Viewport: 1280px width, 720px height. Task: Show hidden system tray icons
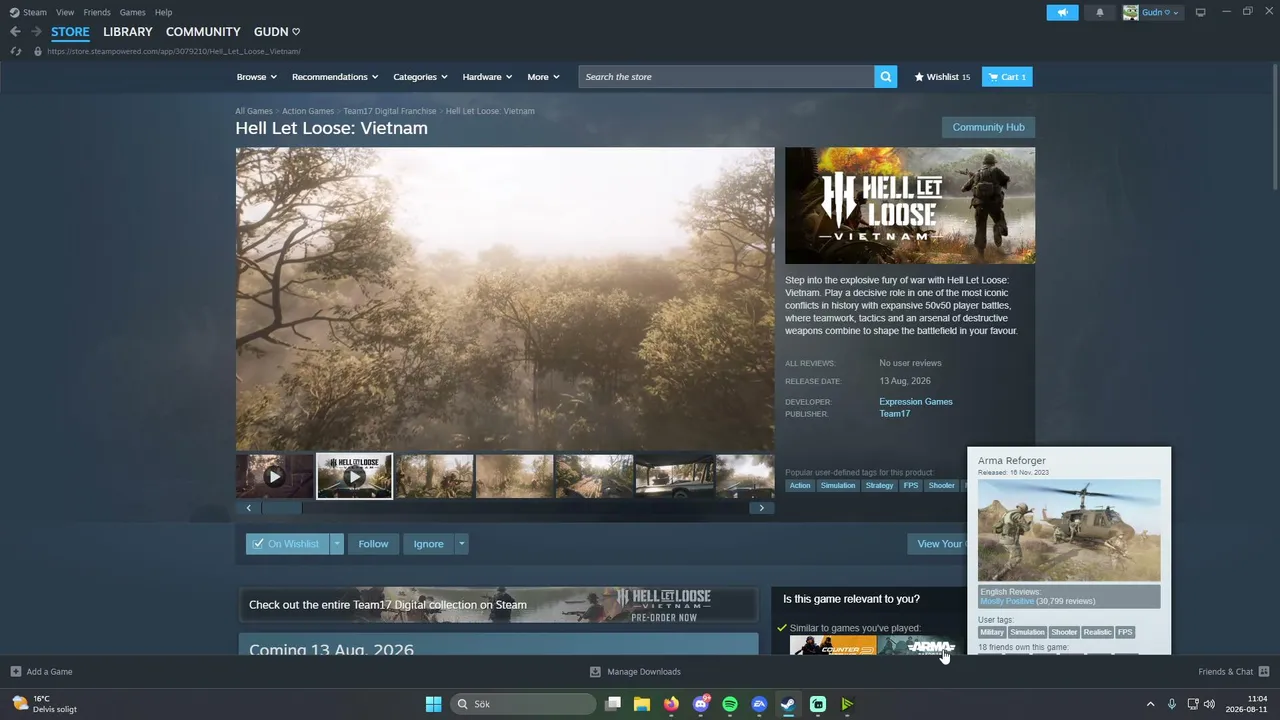(x=1150, y=704)
